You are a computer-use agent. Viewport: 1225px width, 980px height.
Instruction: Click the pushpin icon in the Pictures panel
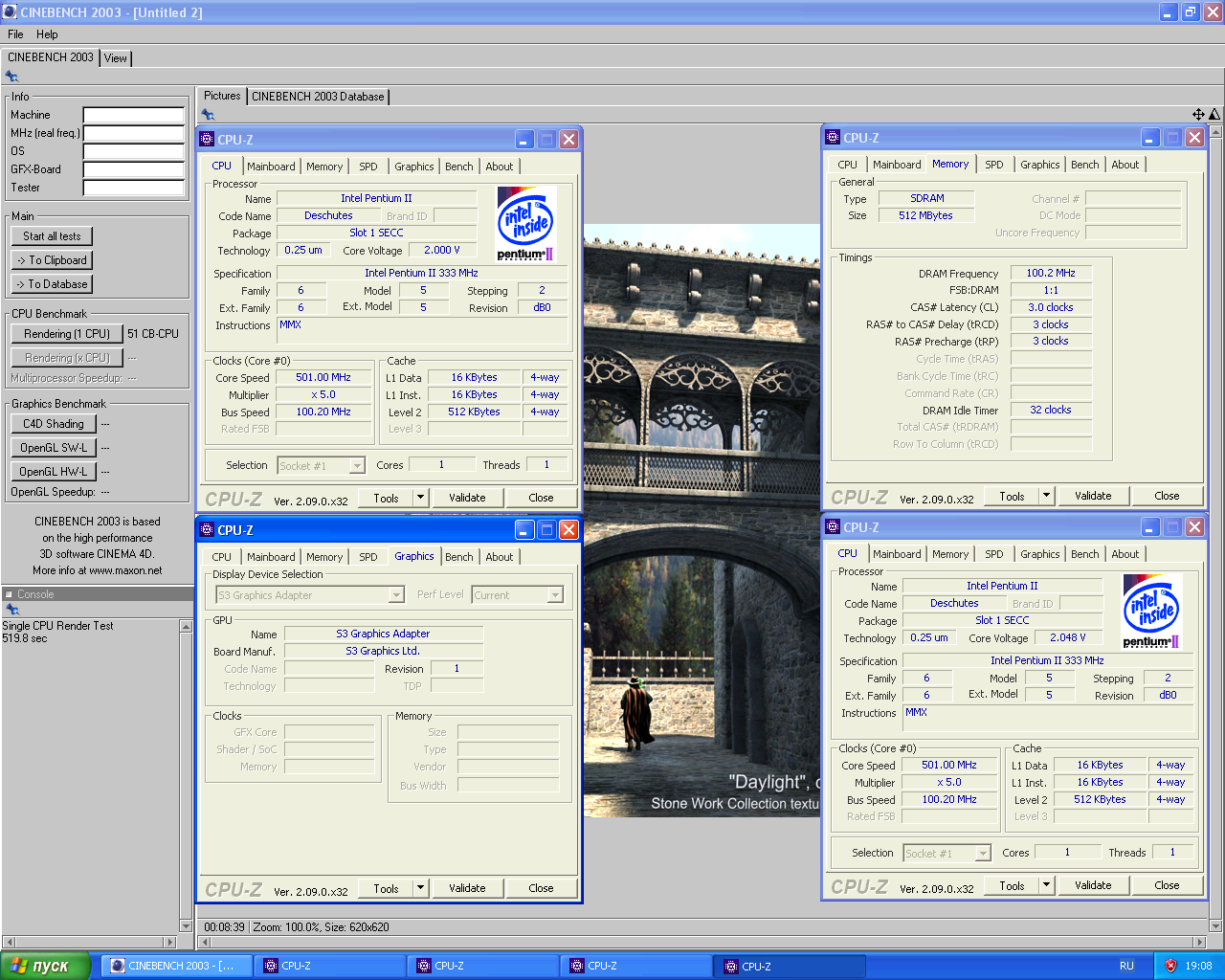pyautogui.click(x=208, y=115)
